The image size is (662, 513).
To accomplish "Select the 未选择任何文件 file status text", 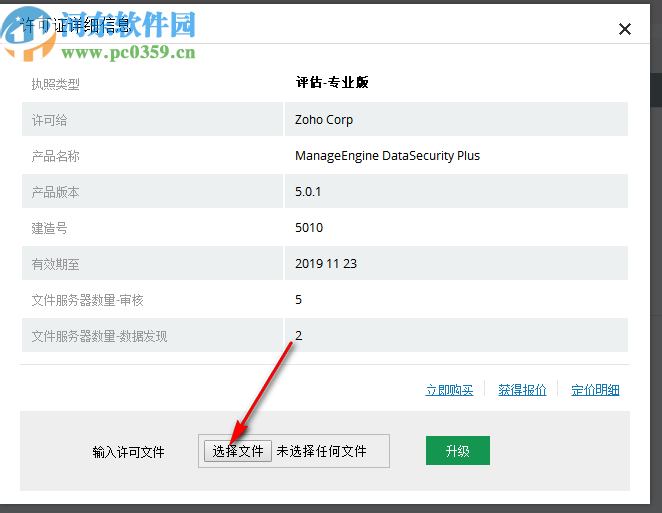I will pyautogui.click(x=321, y=451).
